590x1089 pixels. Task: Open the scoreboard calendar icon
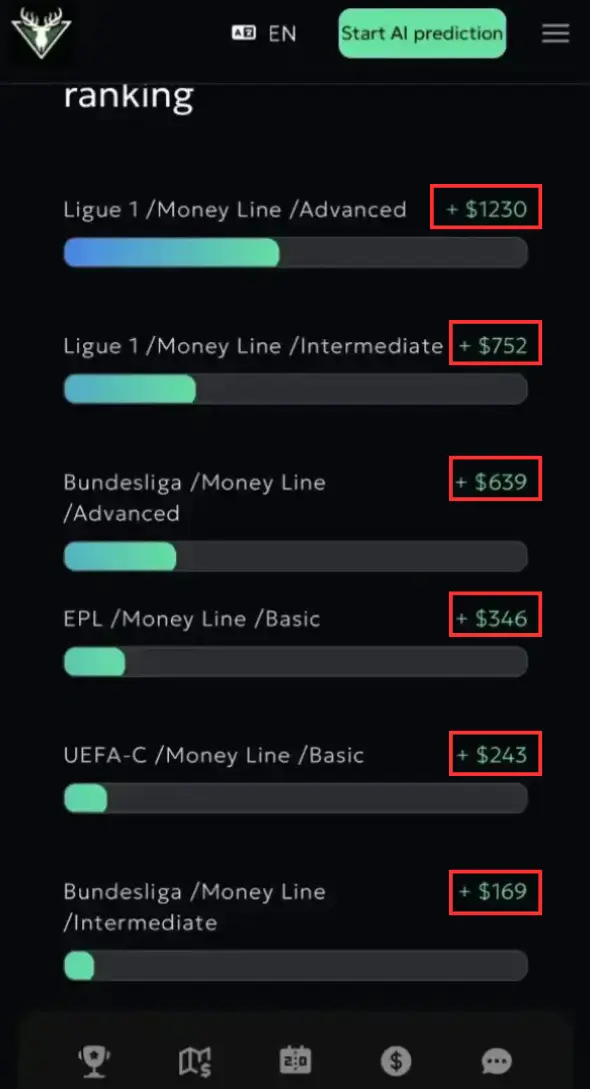(295, 1061)
